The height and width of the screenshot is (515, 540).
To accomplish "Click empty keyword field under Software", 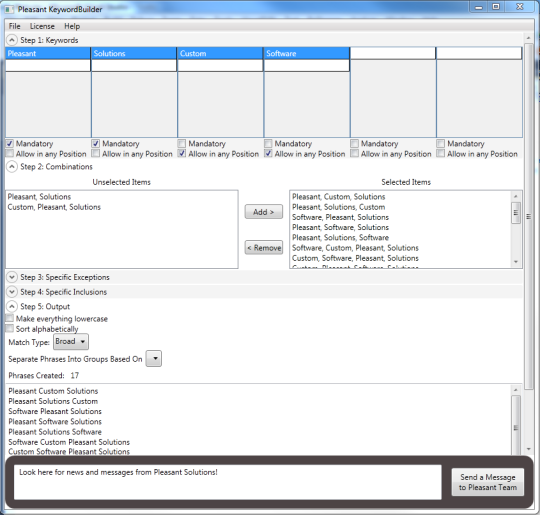I will point(307,65).
